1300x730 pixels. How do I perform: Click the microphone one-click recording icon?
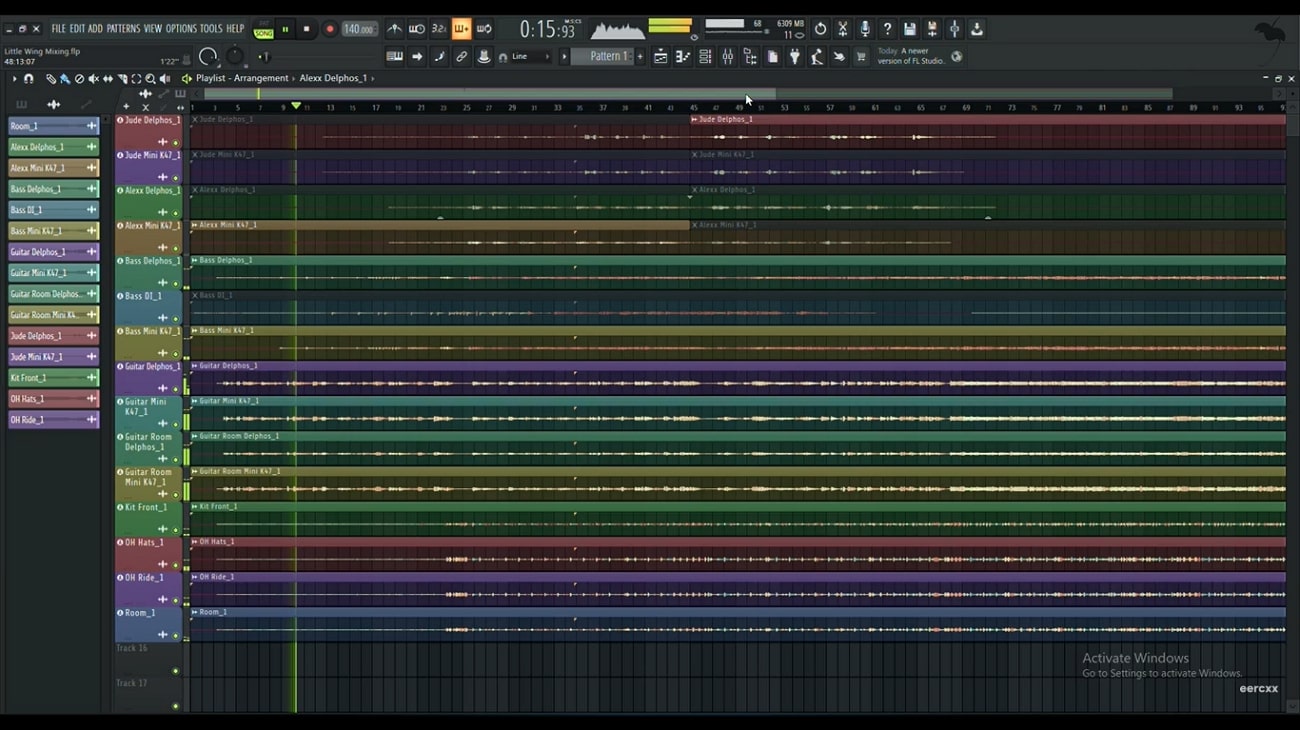[865, 29]
